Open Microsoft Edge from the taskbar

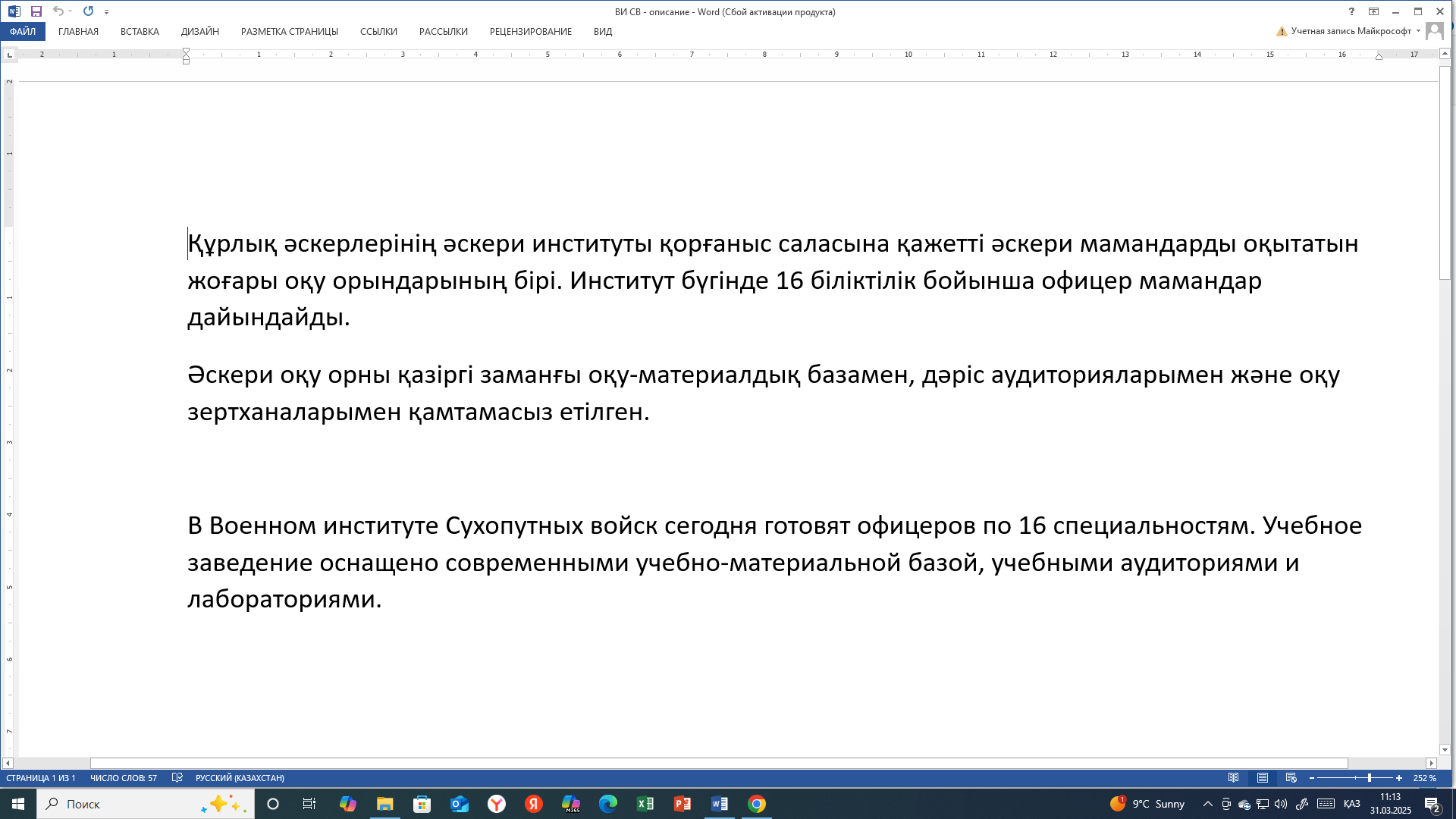pos(608,804)
